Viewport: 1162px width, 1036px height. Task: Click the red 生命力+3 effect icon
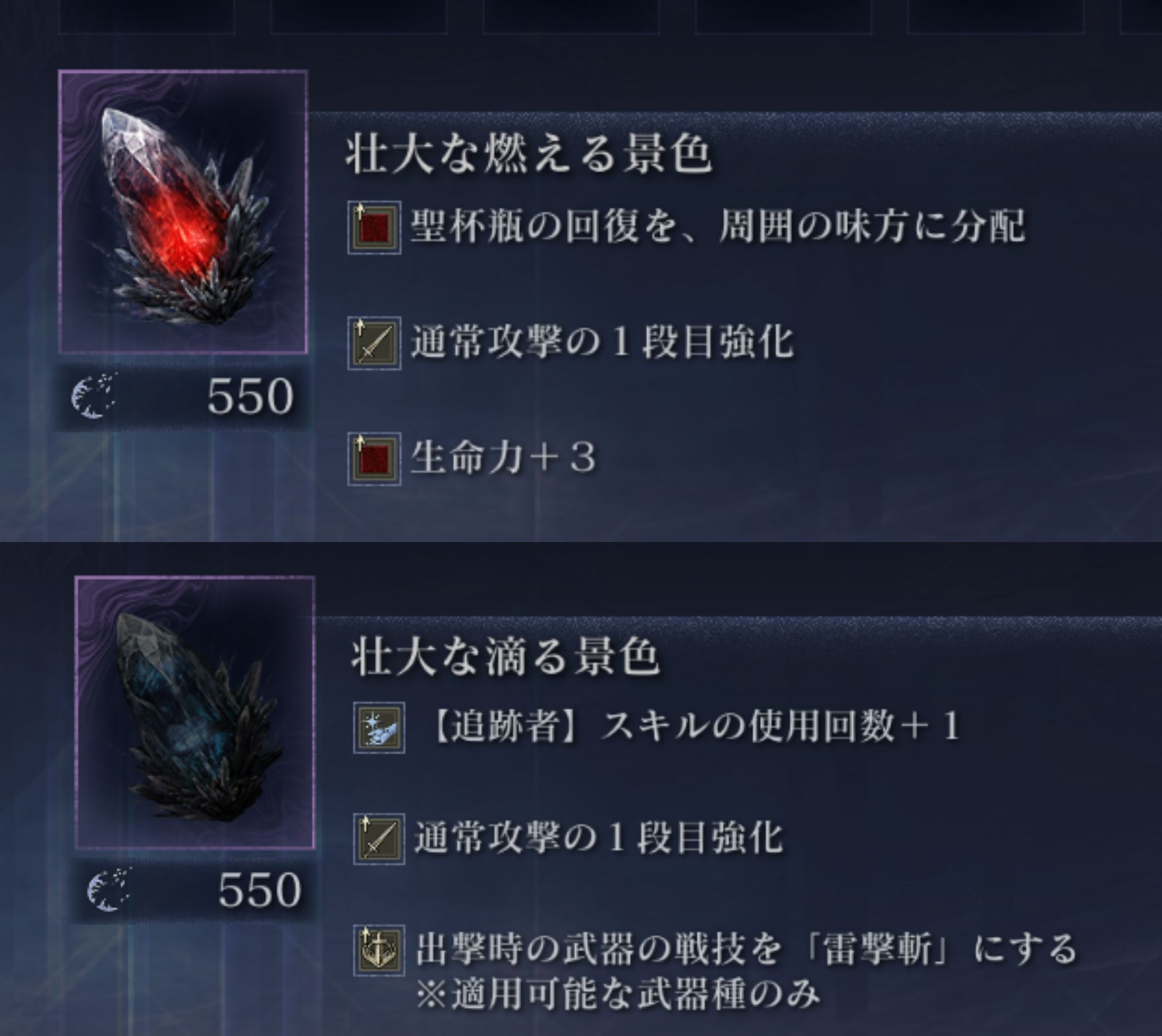[374, 459]
